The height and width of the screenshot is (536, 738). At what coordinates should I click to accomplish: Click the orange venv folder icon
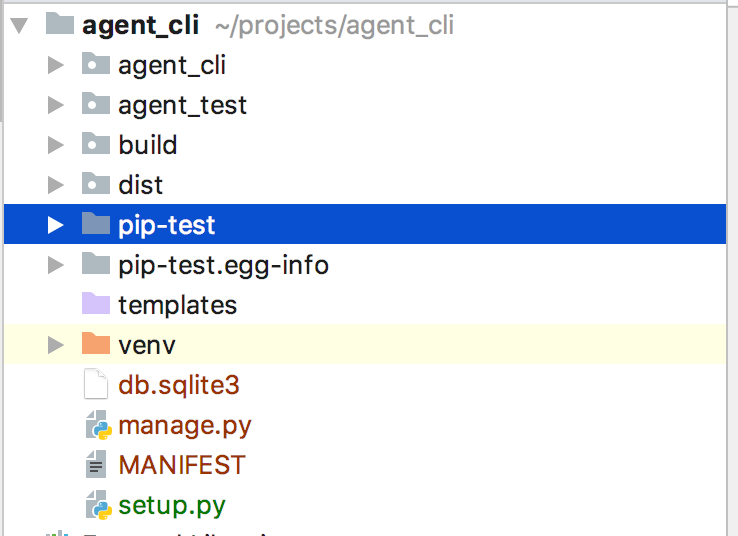tap(96, 344)
